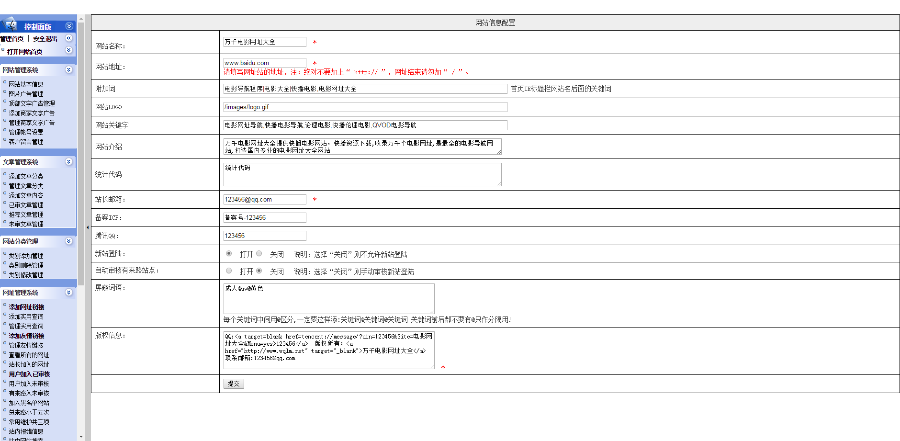Open 添加网址链接 in the sidebar
The height and width of the screenshot is (441, 900).
(x=26, y=307)
